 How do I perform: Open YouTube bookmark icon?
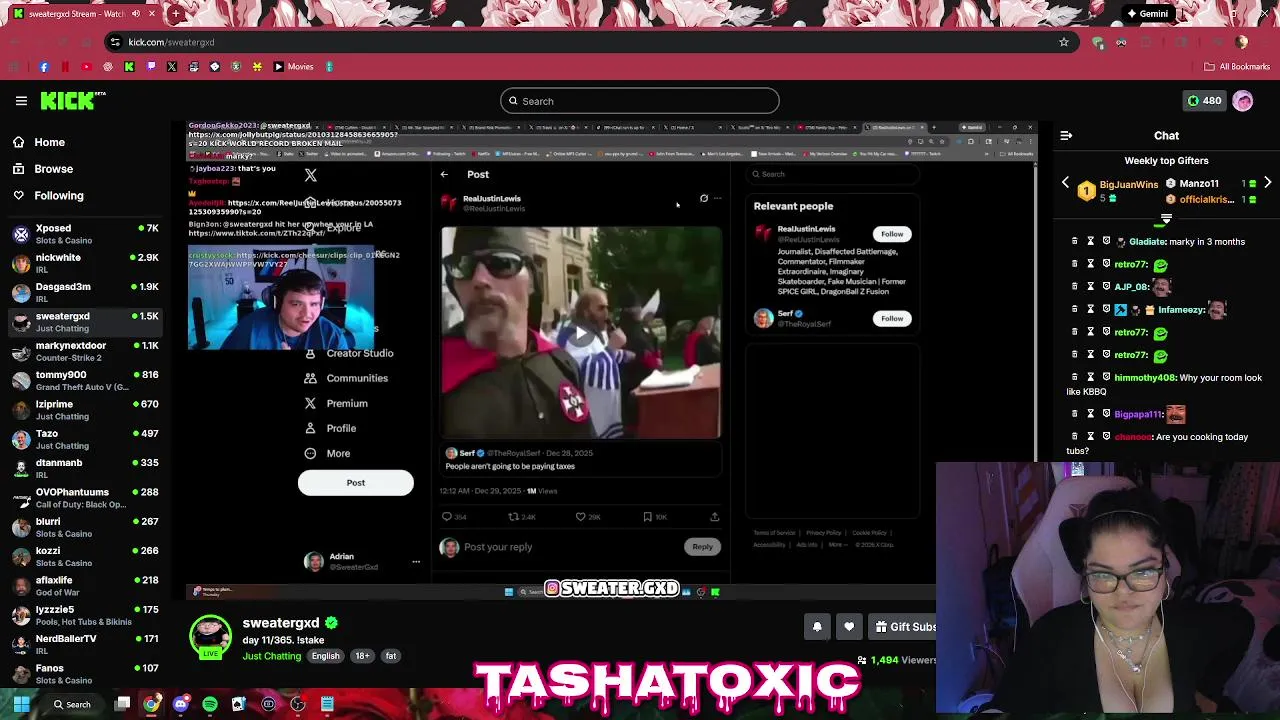tap(86, 67)
